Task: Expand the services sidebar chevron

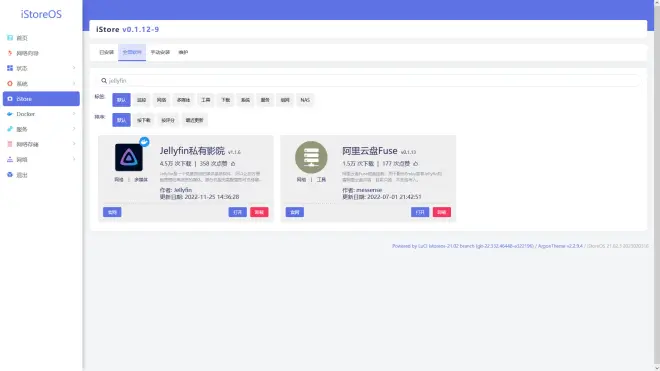Action: click(74, 129)
